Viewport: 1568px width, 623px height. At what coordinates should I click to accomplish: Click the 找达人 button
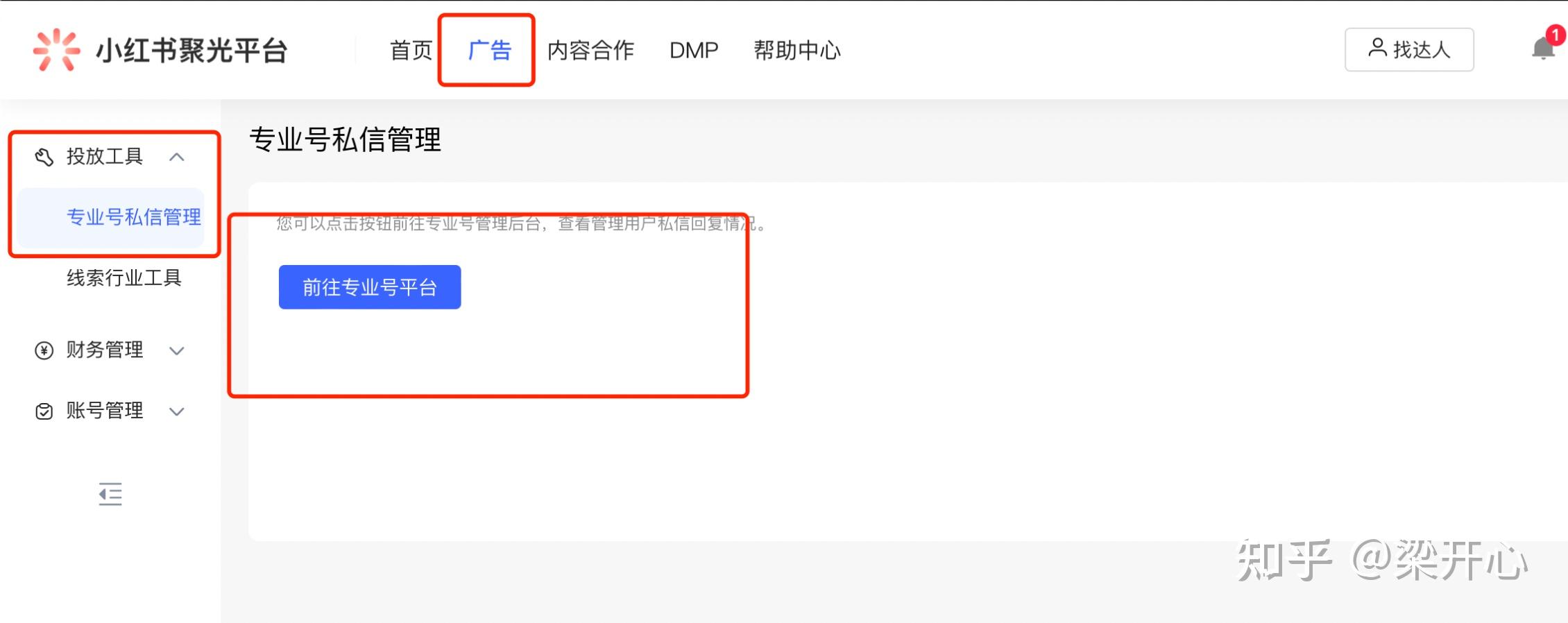(1408, 49)
